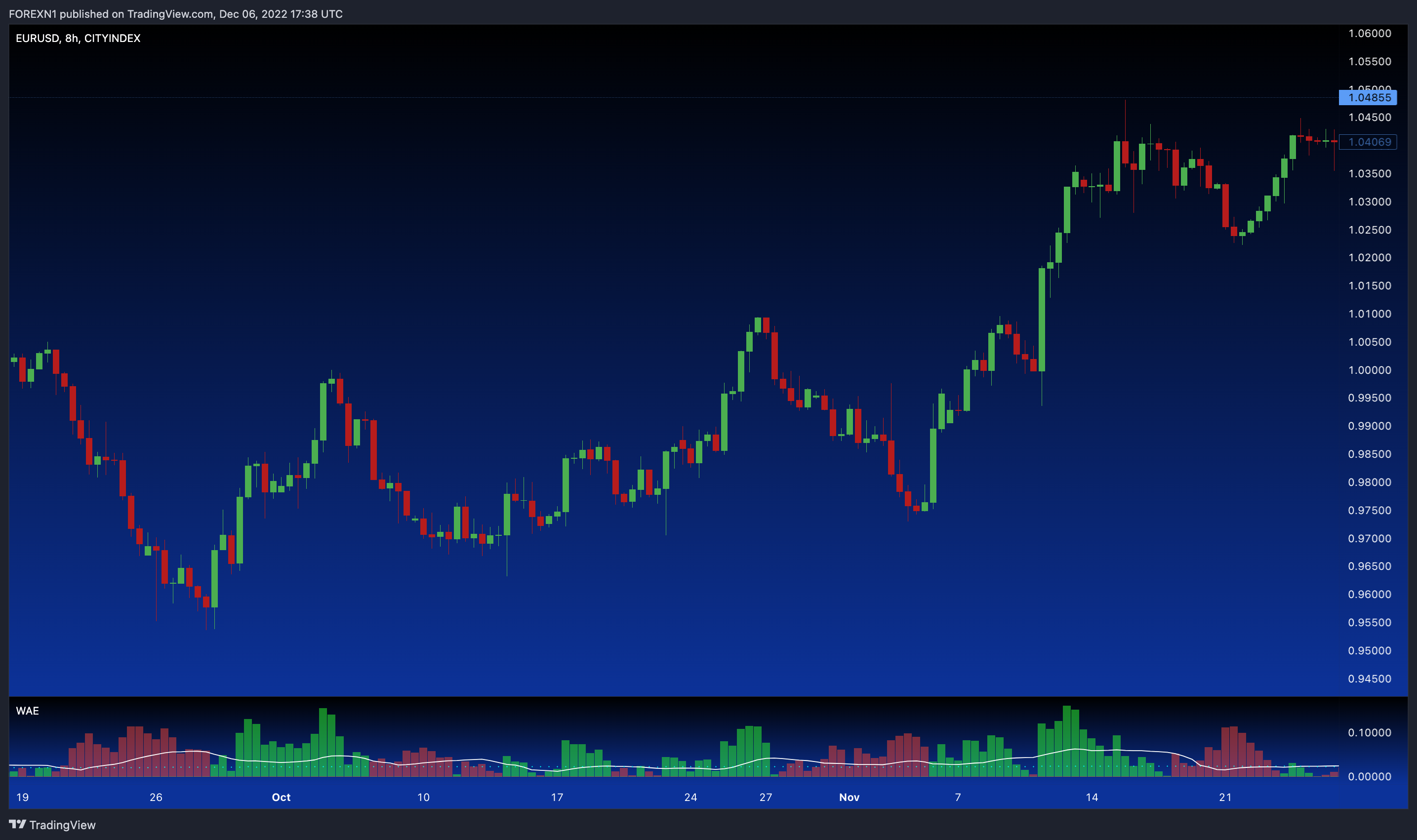Click the date label 24 on time axis

click(690, 798)
